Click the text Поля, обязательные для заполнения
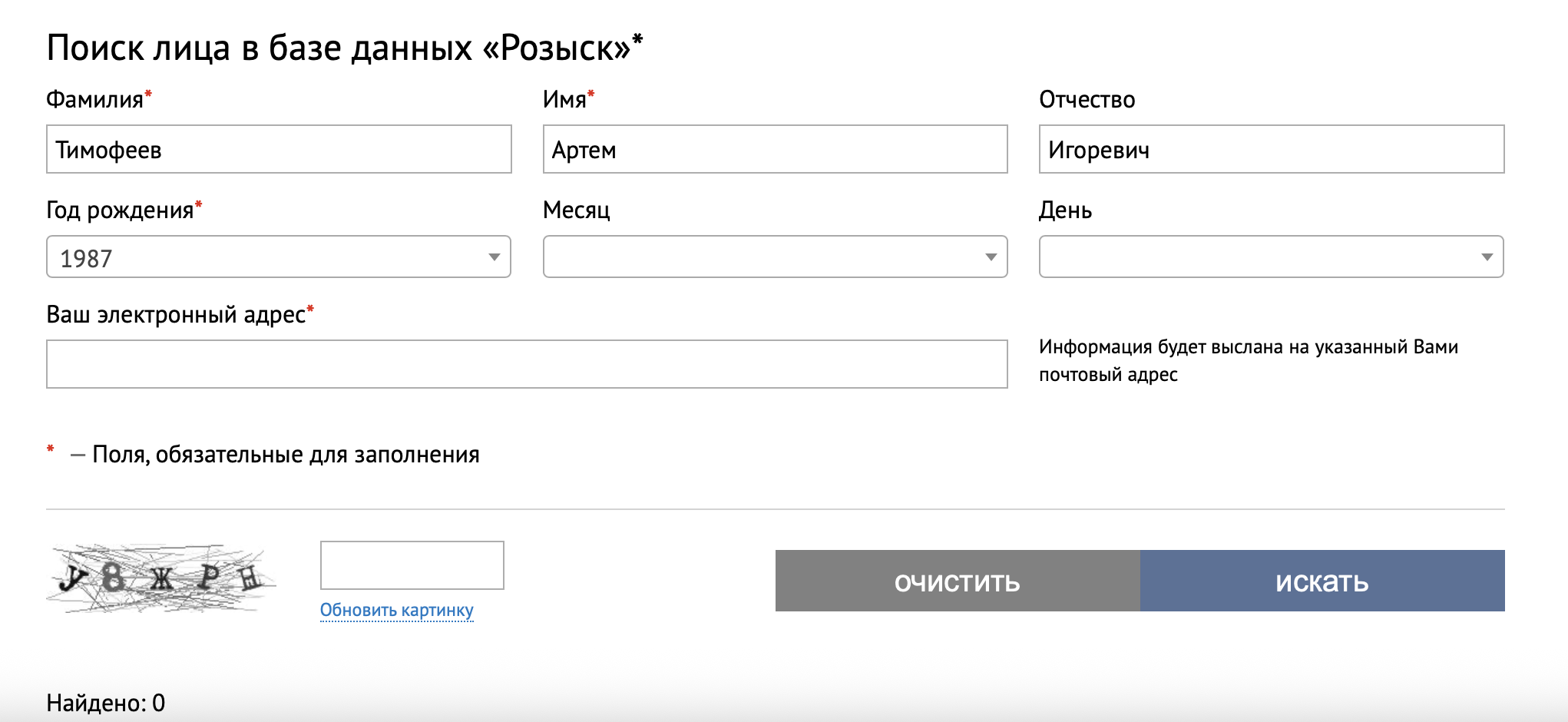The width and height of the screenshot is (1568, 722). point(286,455)
